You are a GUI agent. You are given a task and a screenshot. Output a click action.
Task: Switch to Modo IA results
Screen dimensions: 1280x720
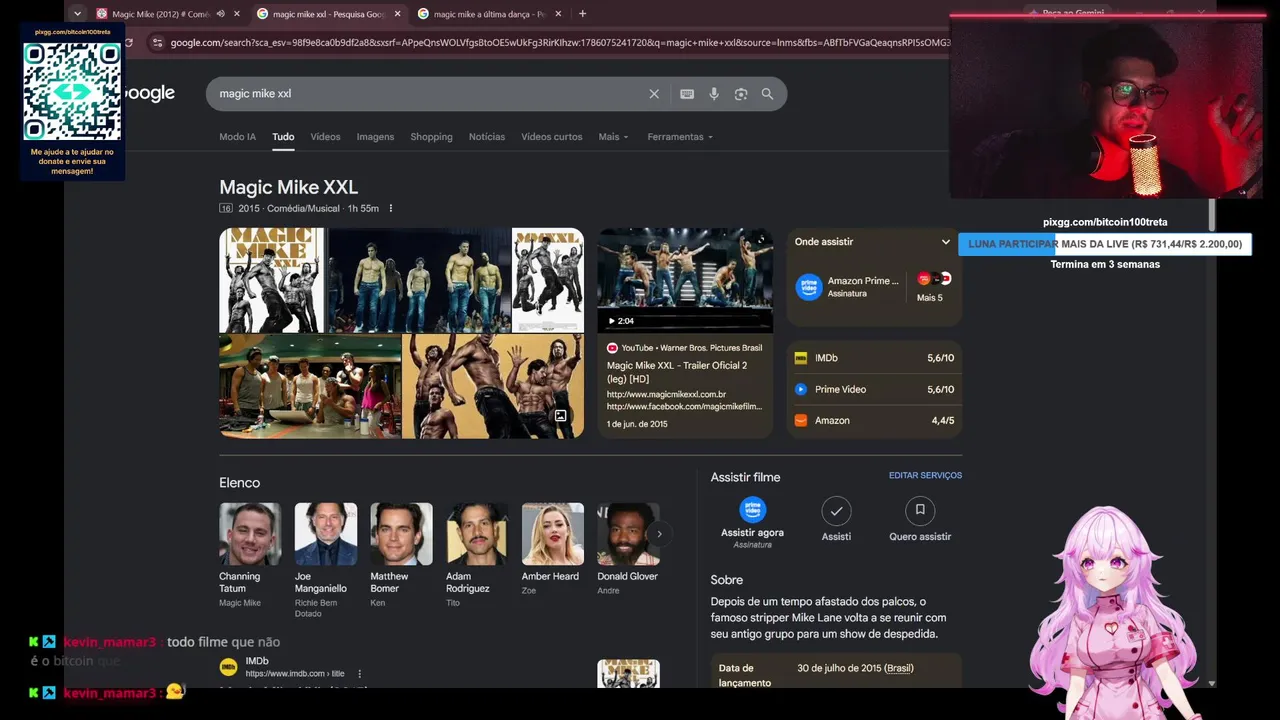238,137
